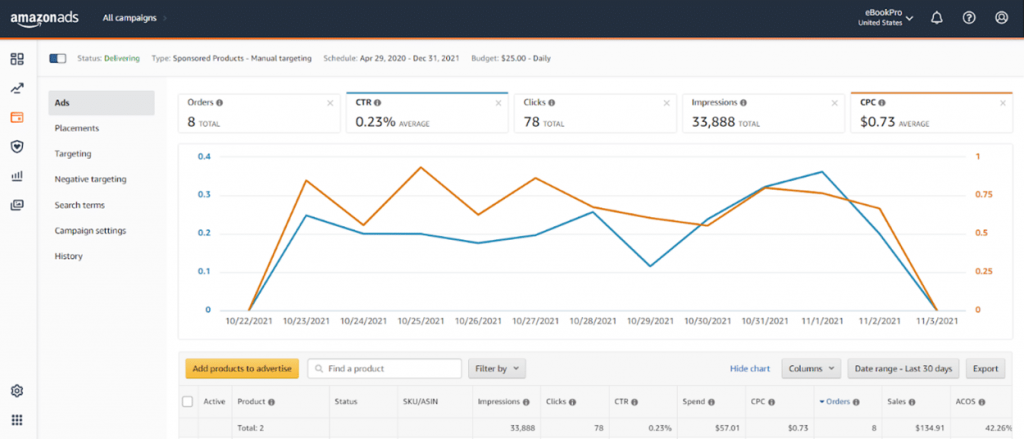
Task: Check the select-all checkbox in table header
Action: pos(187,402)
